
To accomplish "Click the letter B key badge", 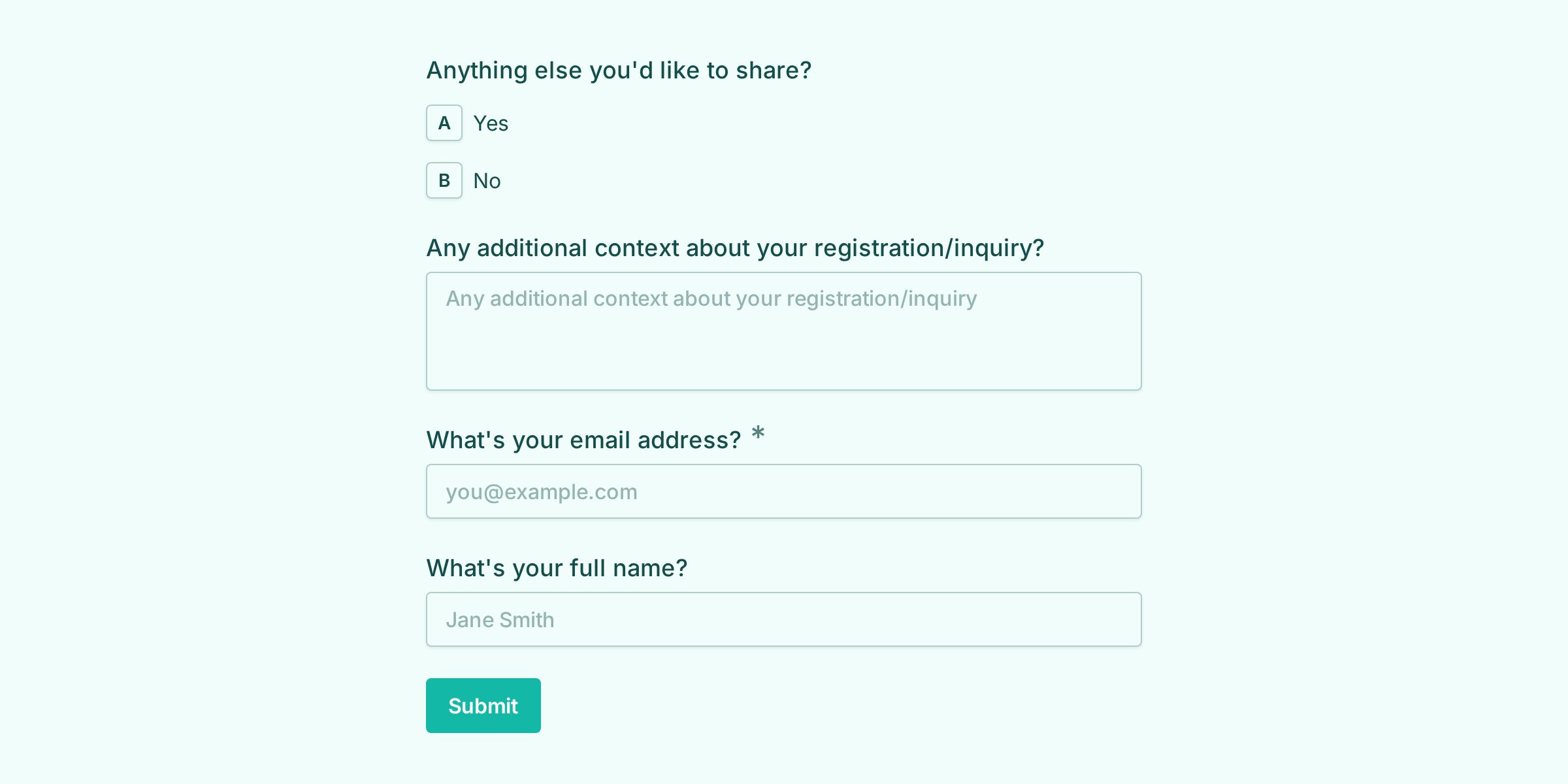I will tap(444, 180).
